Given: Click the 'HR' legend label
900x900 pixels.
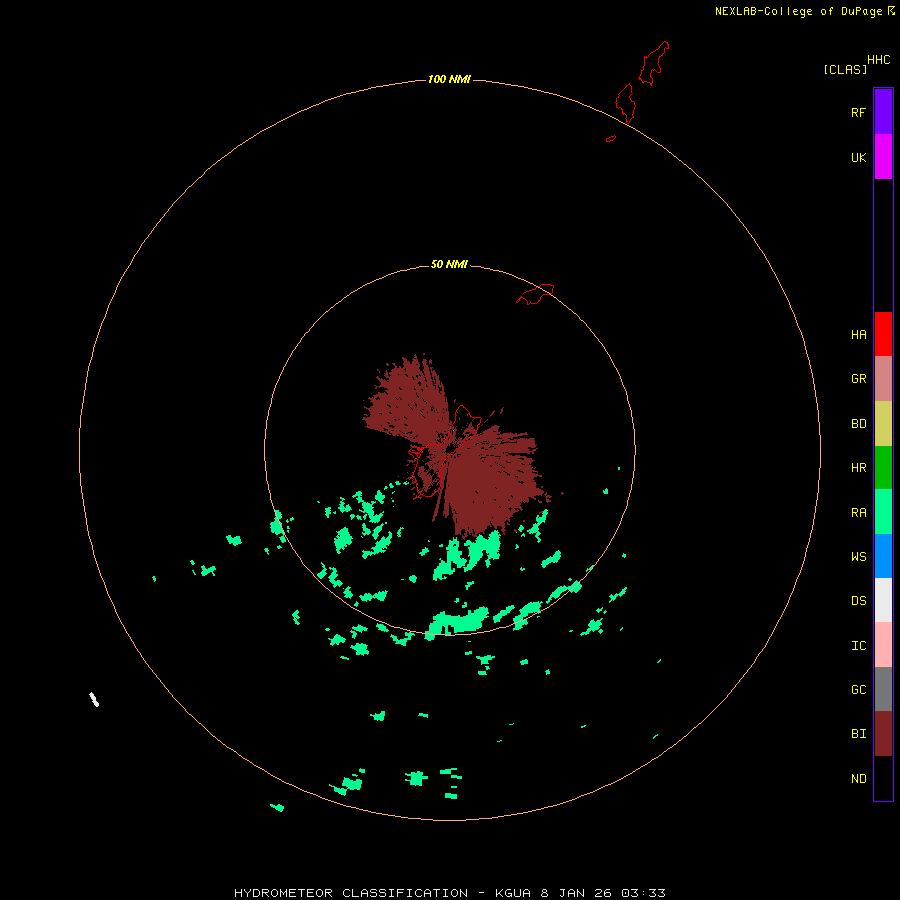Looking at the screenshot, I should click(x=858, y=468).
